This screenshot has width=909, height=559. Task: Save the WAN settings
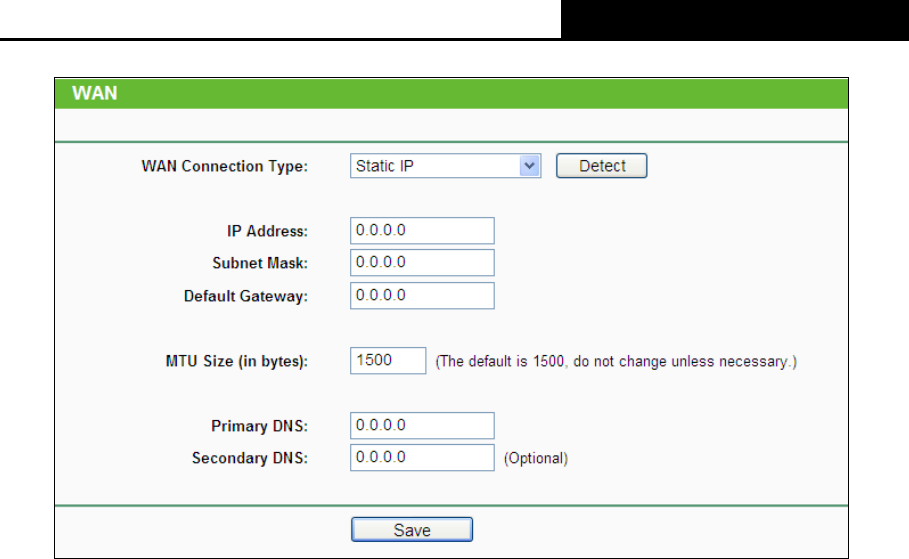point(412,529)
